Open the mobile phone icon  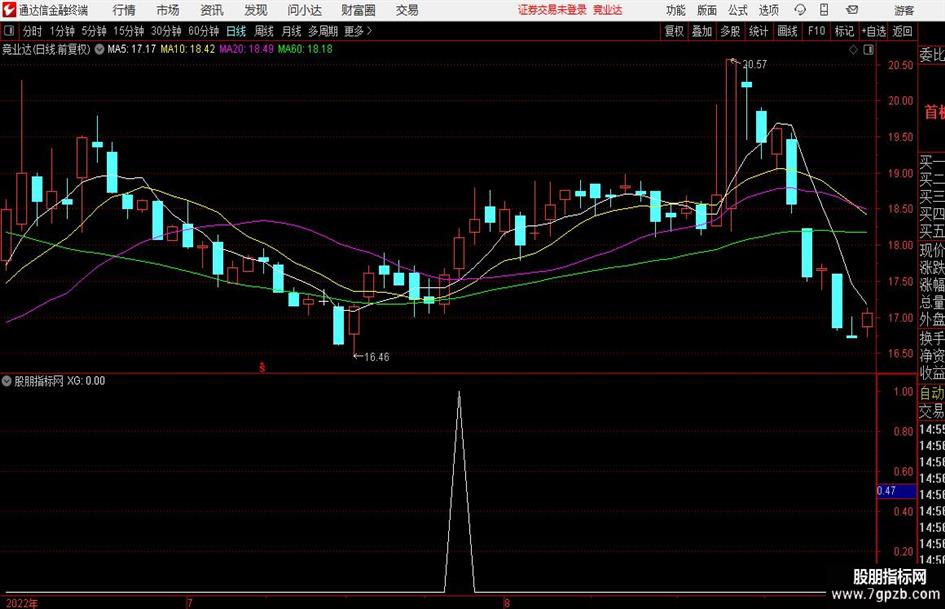pos(824,10)
